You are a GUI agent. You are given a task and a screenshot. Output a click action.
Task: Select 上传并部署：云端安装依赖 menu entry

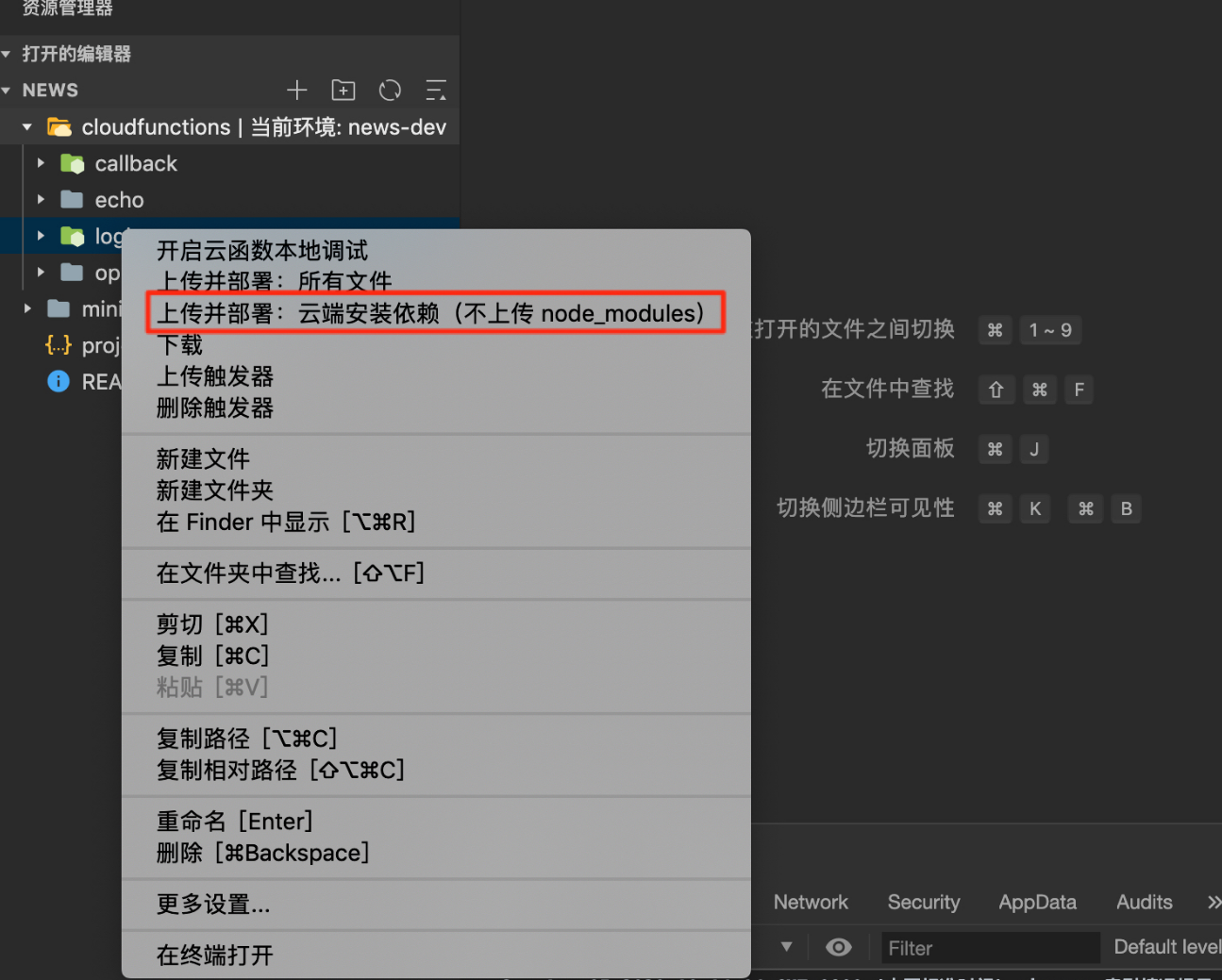click(435, 313)
